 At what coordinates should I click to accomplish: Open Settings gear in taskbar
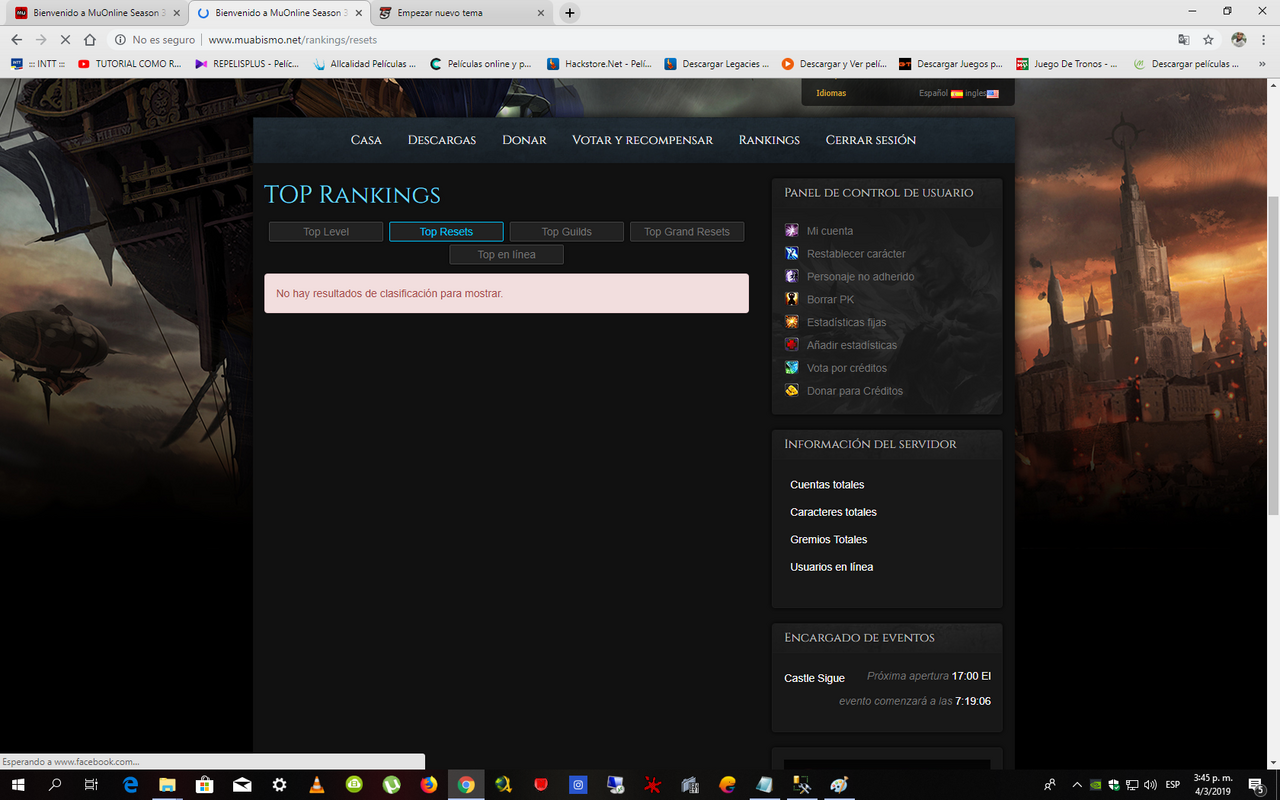279,785
